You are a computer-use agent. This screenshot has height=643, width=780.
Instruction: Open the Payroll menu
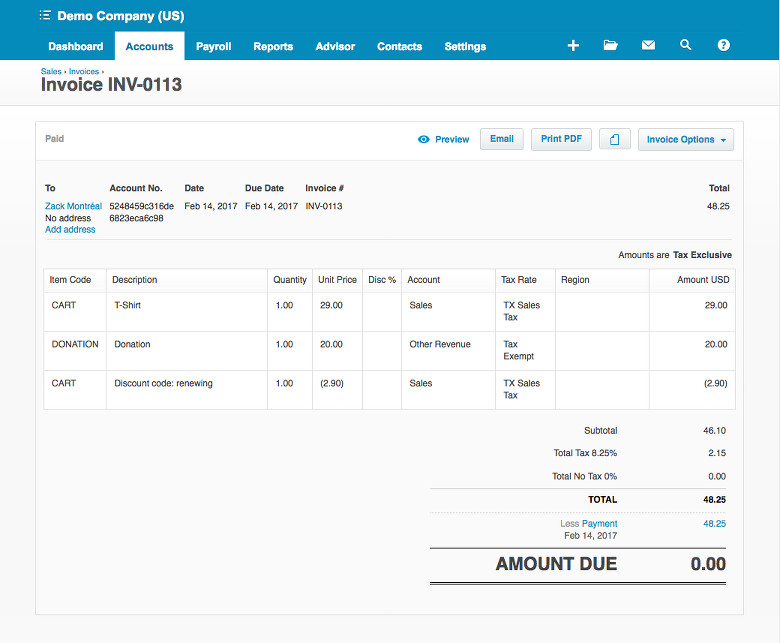click(213, 46)
